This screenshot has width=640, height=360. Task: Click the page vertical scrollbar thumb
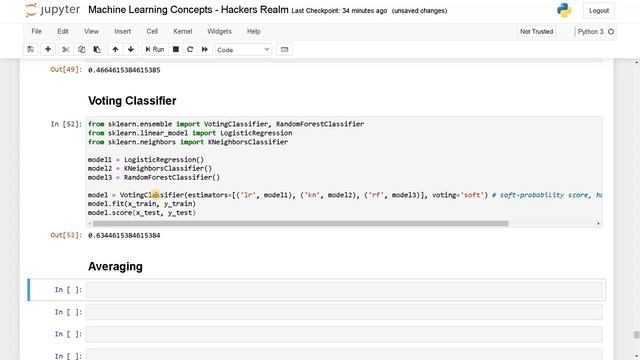pyautogui.click(x=636, y=335)
